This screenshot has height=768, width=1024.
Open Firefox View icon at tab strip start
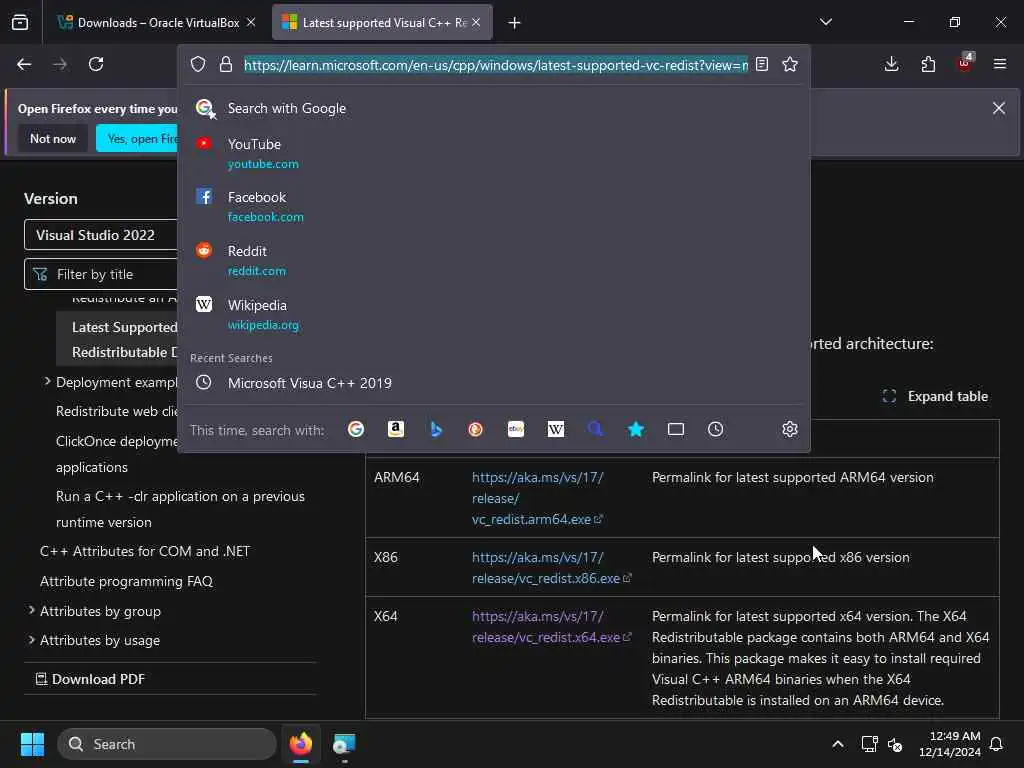(20, 22)
